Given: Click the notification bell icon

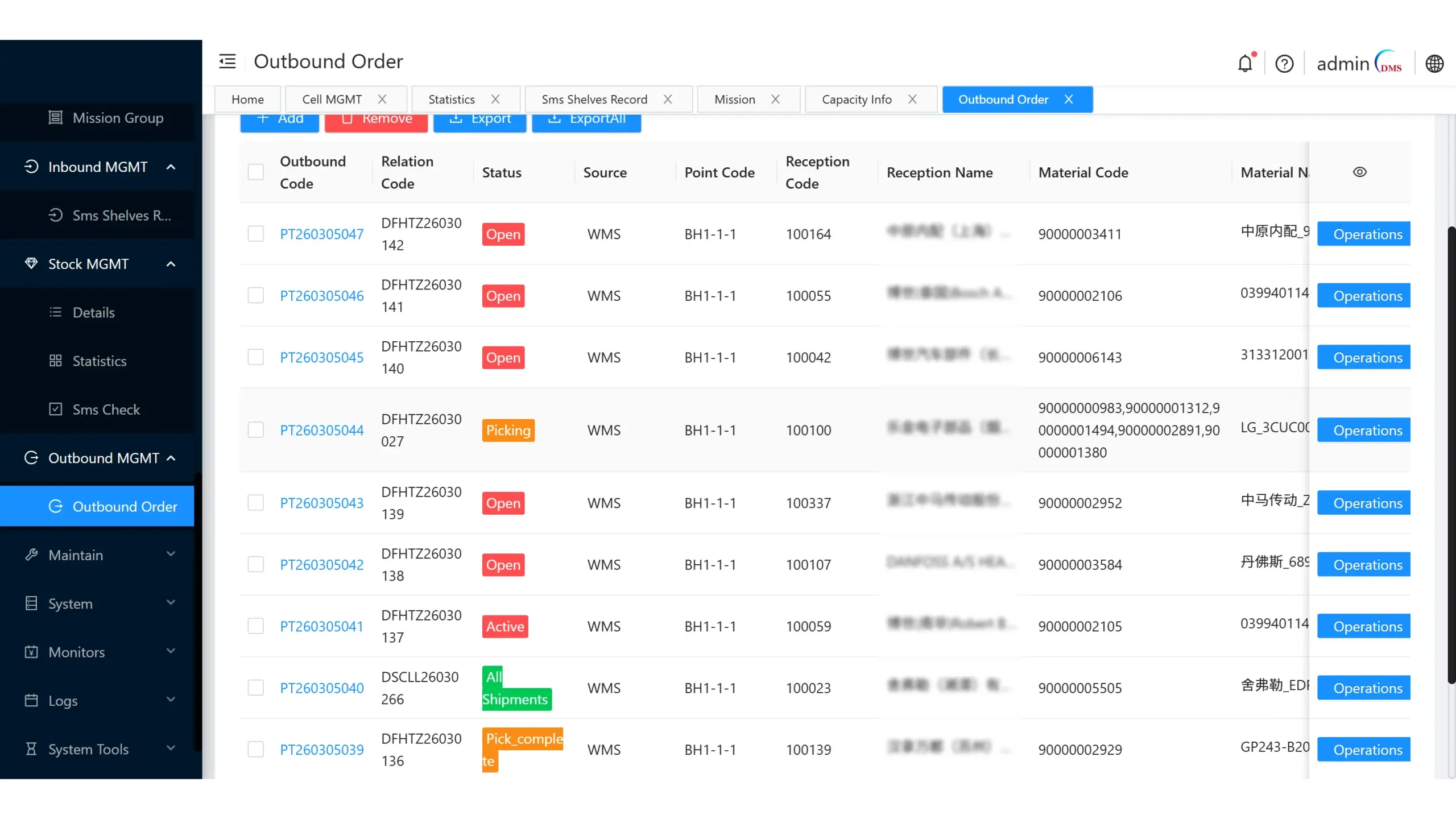Looking at the screenshot, I should click(x=1245, y=63).
